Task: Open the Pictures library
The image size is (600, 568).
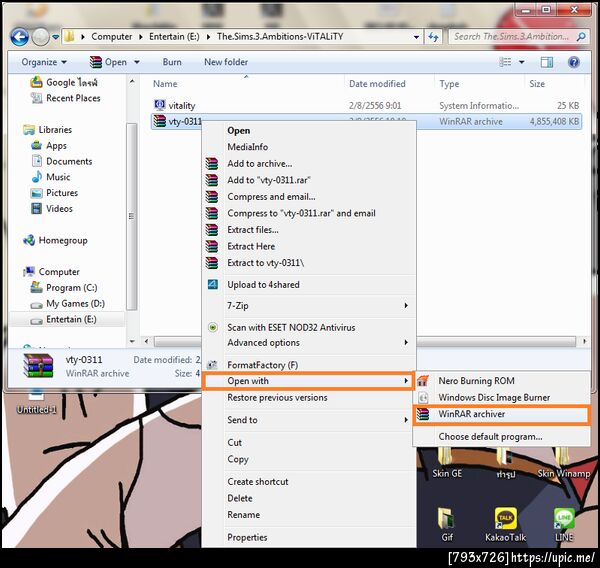Action: click(54, 193)
